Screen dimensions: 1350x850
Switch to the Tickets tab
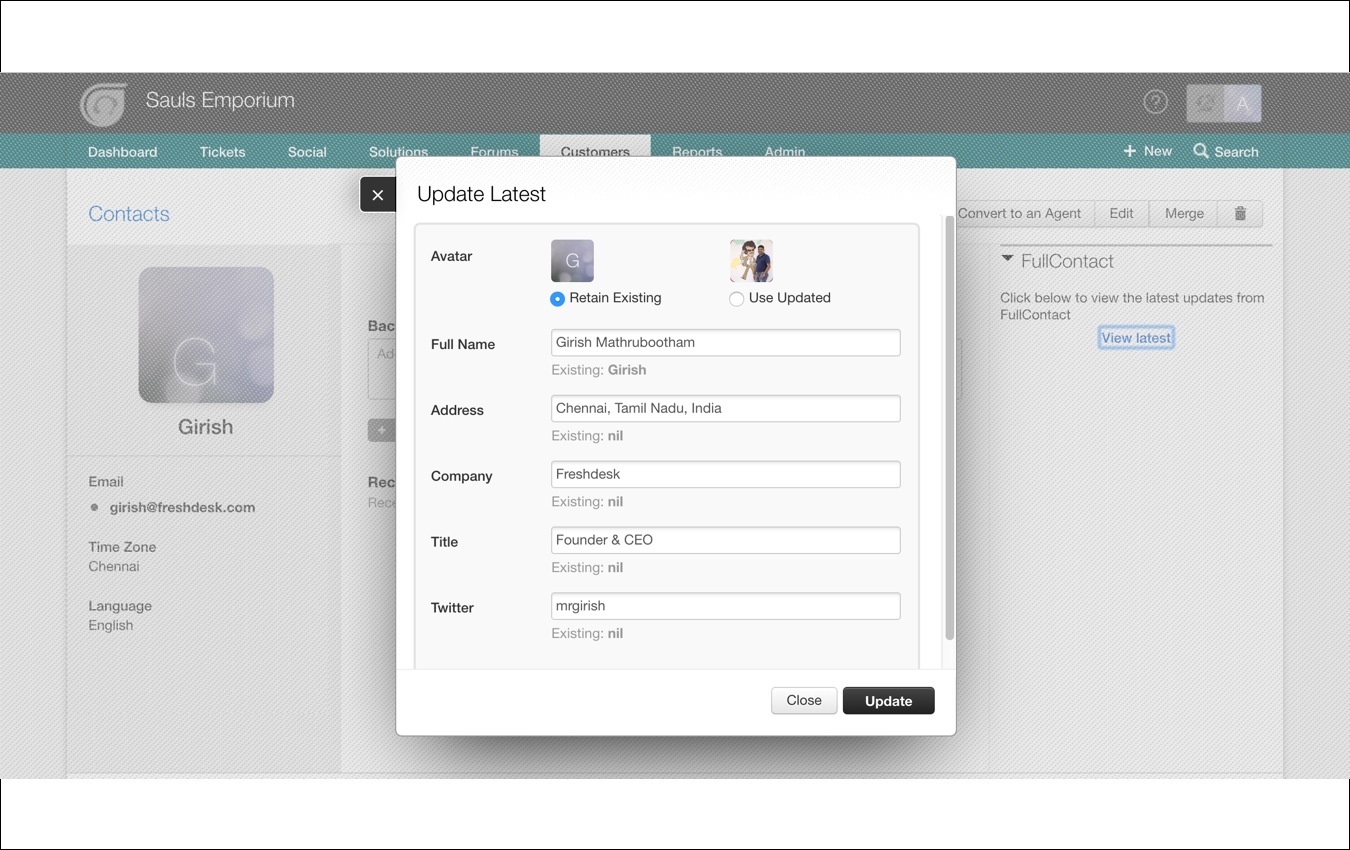point(222,151)
